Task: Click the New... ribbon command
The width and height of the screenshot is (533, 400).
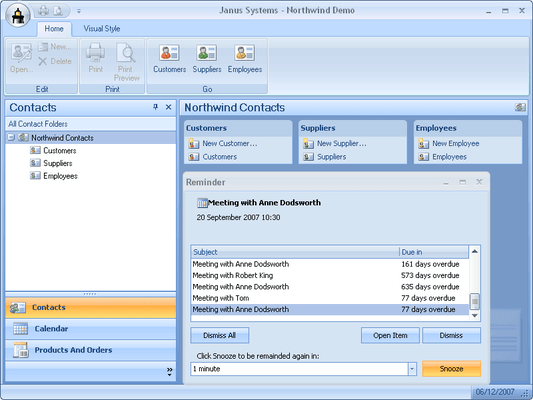Action: (55, 47)
